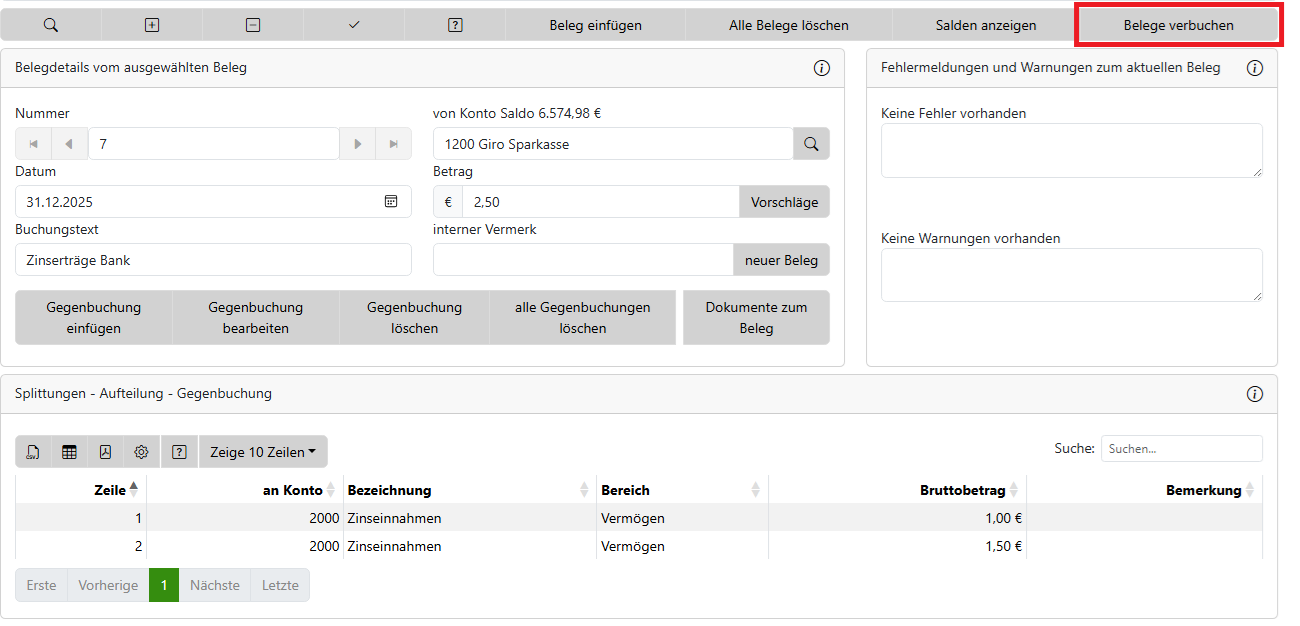Open the Datum calendar picker
Viewport: 1300px width, 626px height.
391,202
